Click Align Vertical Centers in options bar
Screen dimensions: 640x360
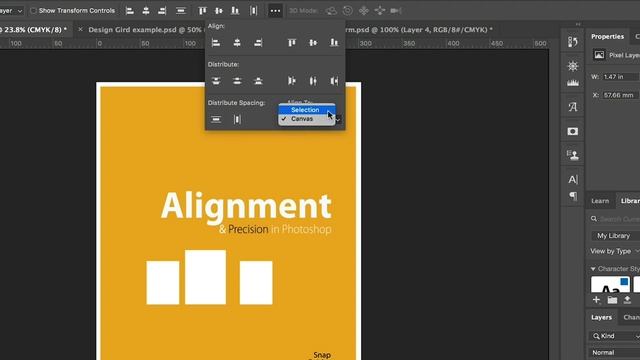(x=219, y=11)
